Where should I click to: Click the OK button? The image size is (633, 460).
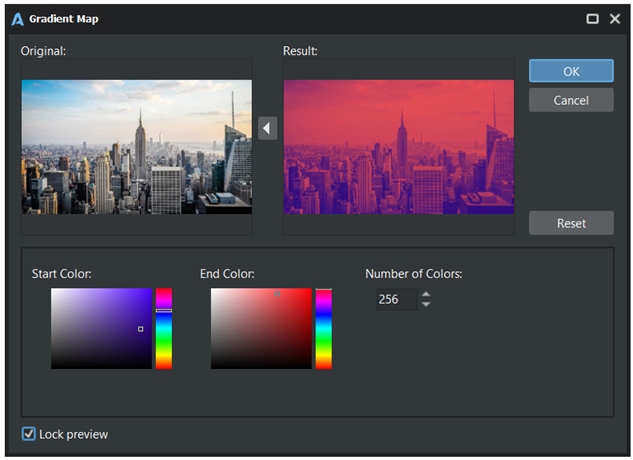[571, 71]
